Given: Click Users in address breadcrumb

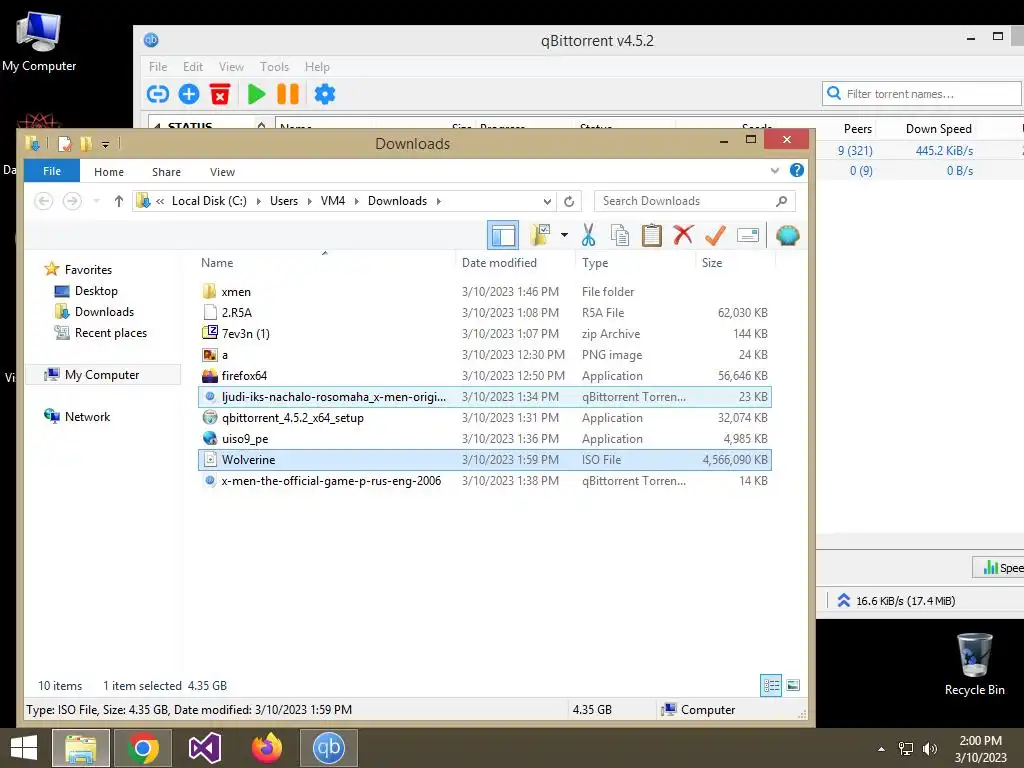Looking at the screenshot, I should click(283, 201).
